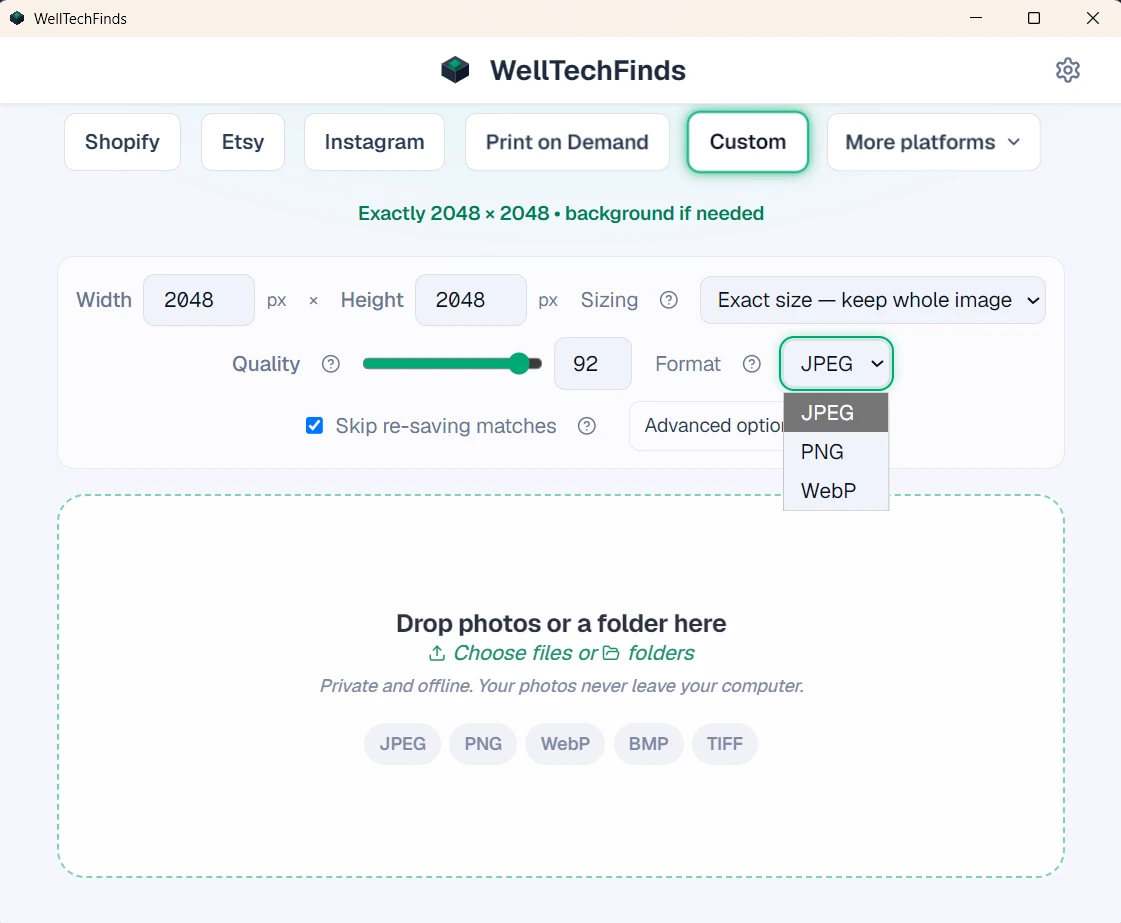
Task: Click the Quality value field showing 92
Action: [593, 363]
